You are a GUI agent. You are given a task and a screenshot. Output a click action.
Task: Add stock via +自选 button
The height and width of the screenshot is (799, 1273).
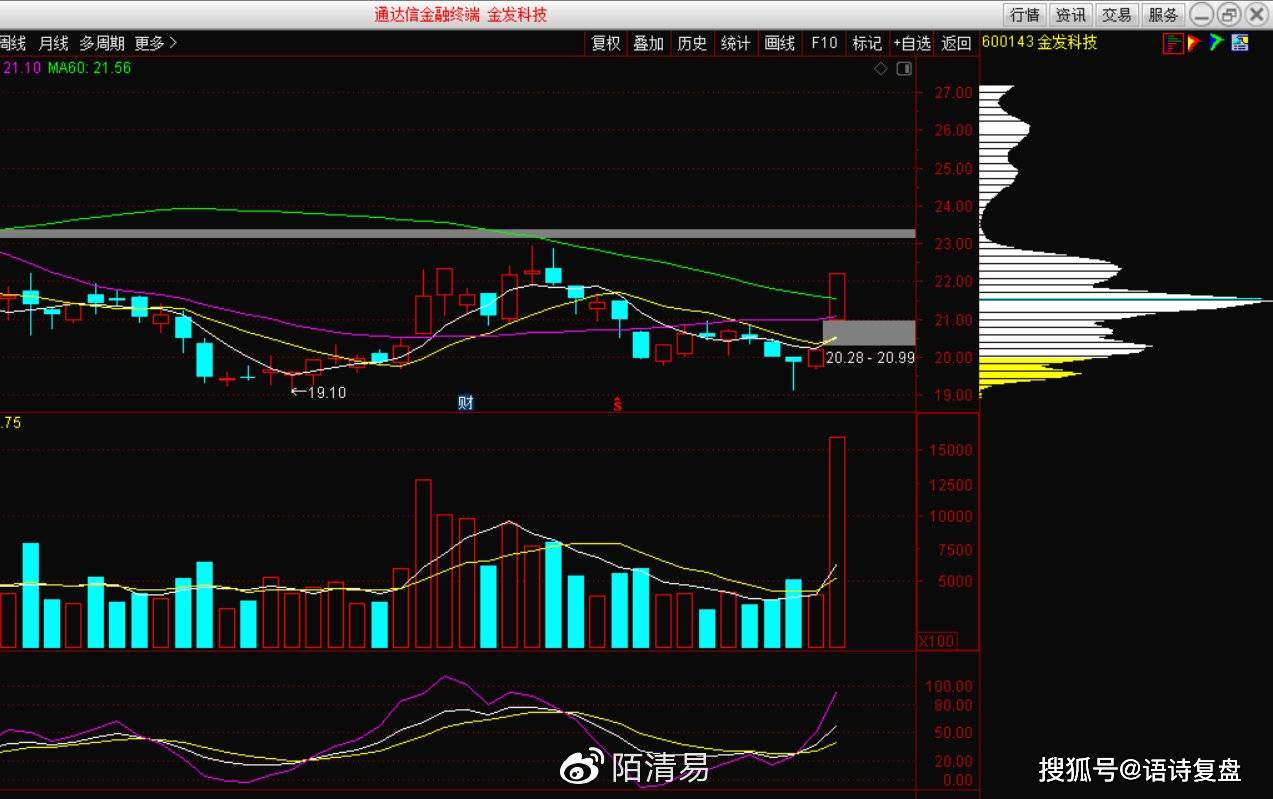pyautogui.click(x=912, y=43)
